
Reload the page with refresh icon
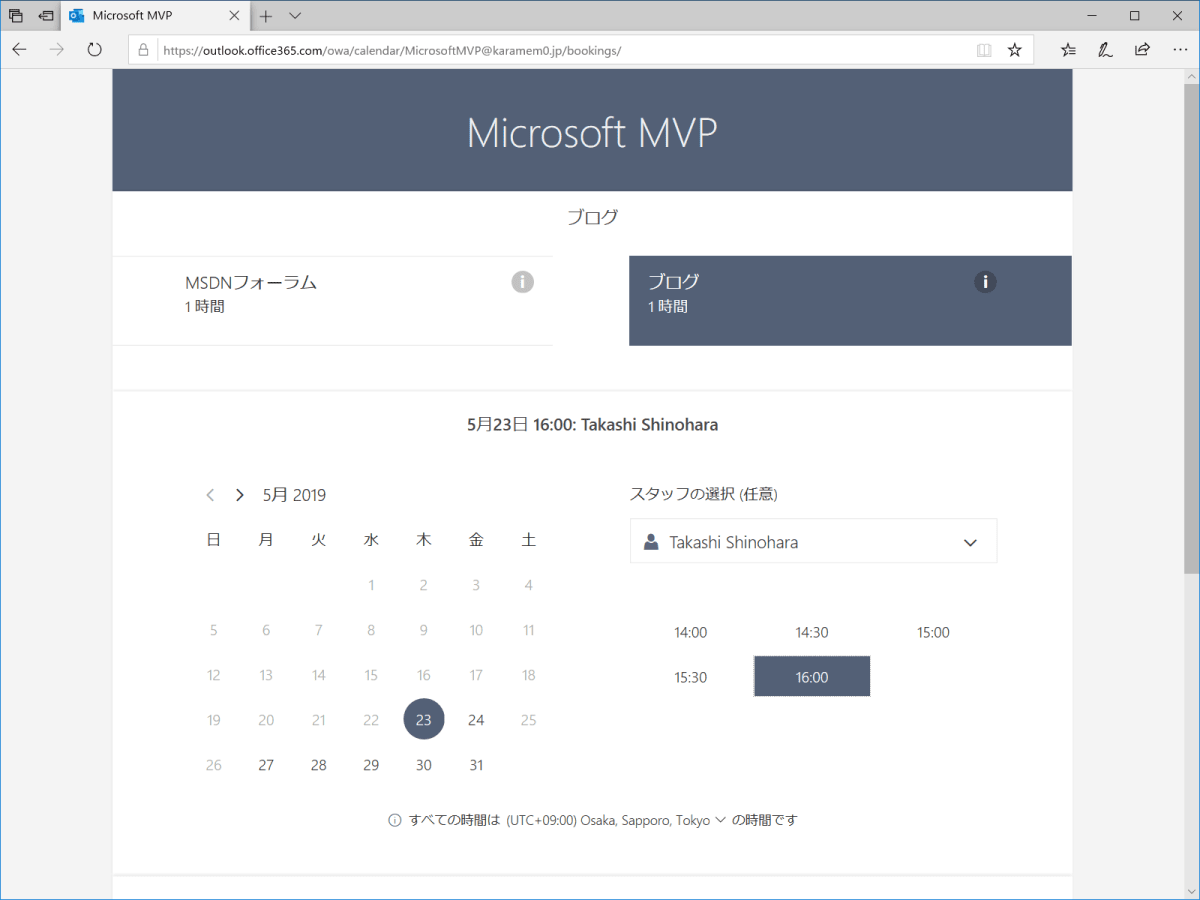point(95,49)
